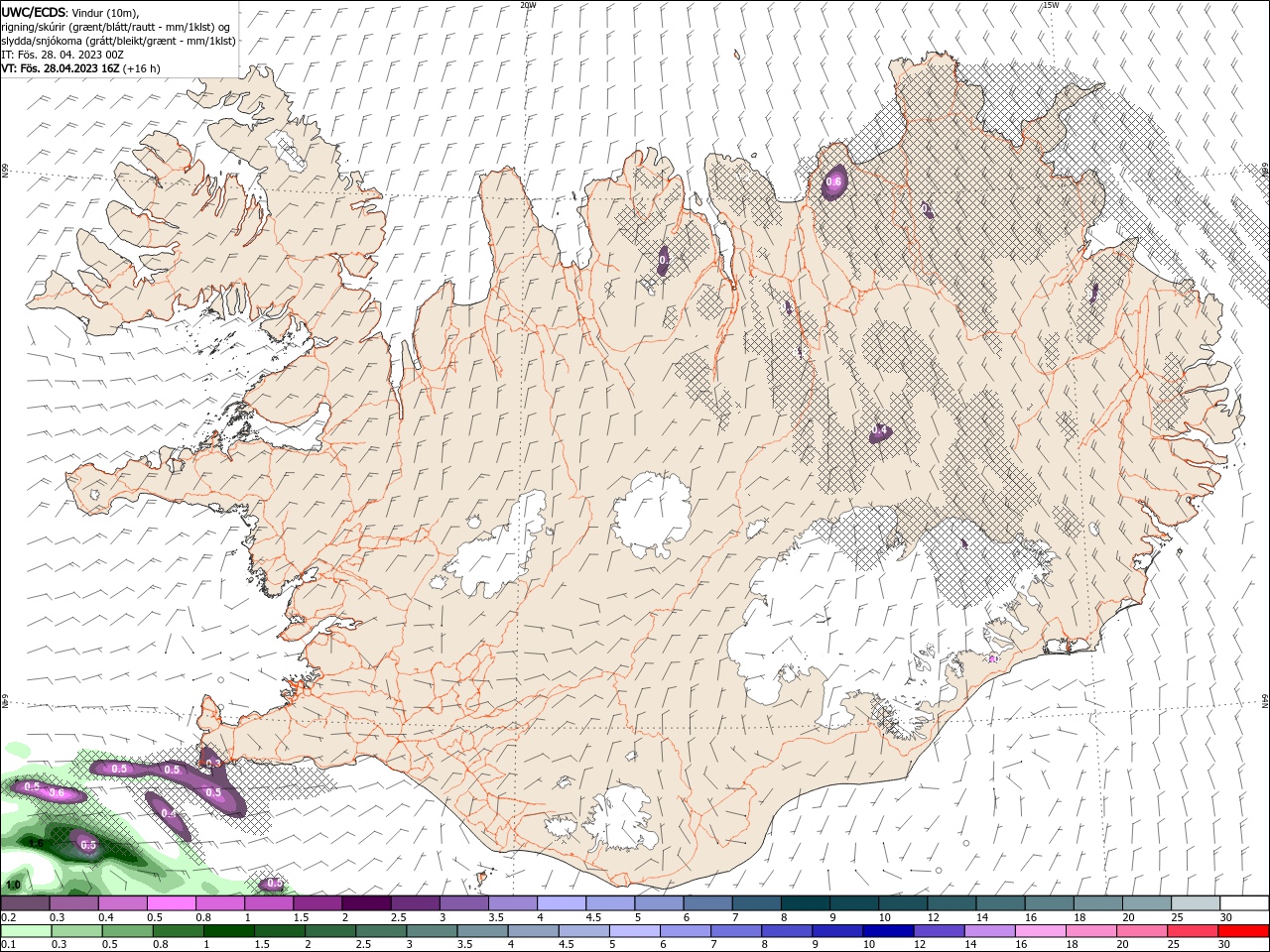Click the 0.5 purple blob inside the green rain area
Viewport: 1270px width, 952px height.
tap(88, 845)
